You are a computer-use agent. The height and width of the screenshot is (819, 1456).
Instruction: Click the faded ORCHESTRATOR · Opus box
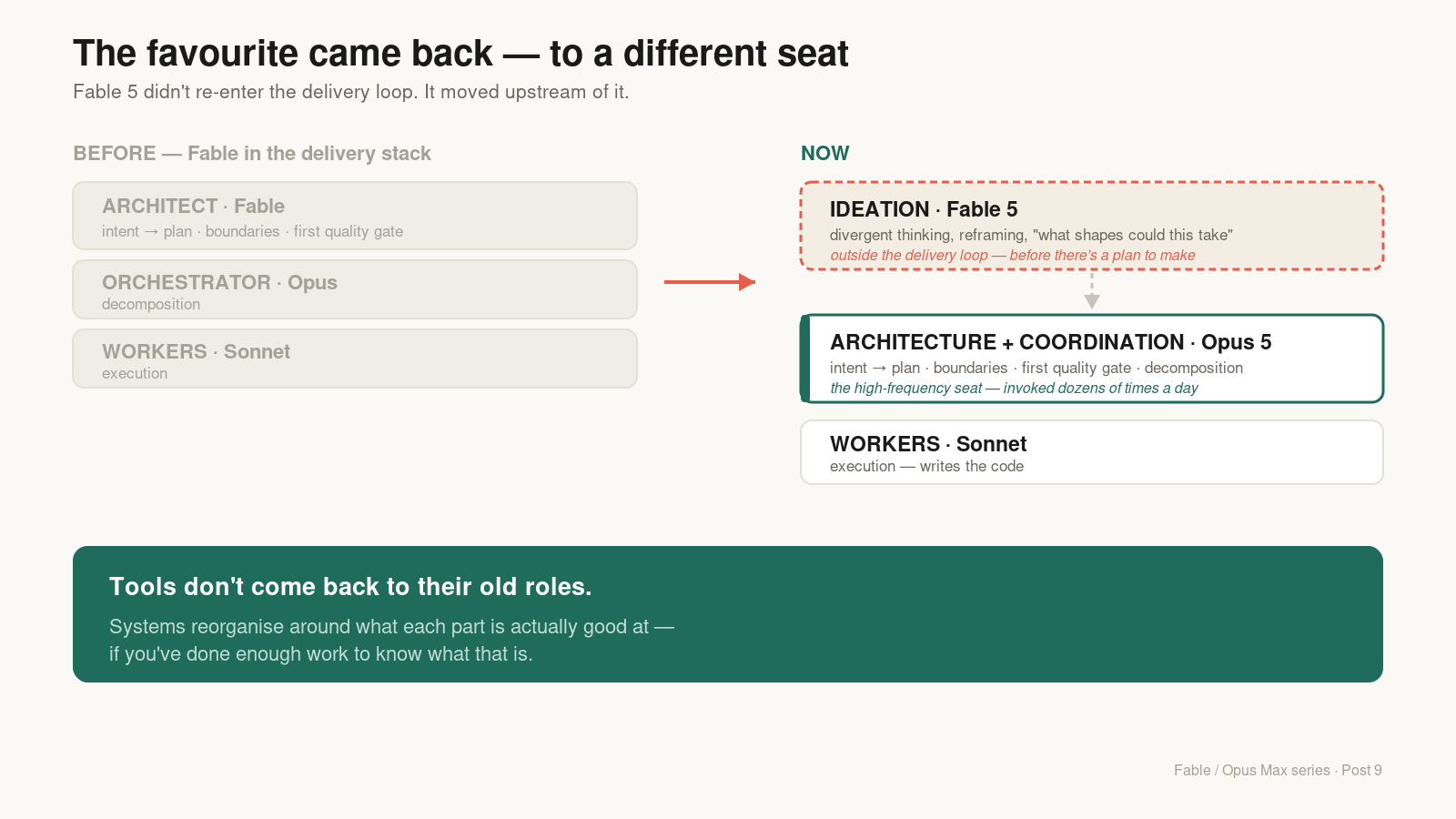pyautogui.click(x=355, y=289)
